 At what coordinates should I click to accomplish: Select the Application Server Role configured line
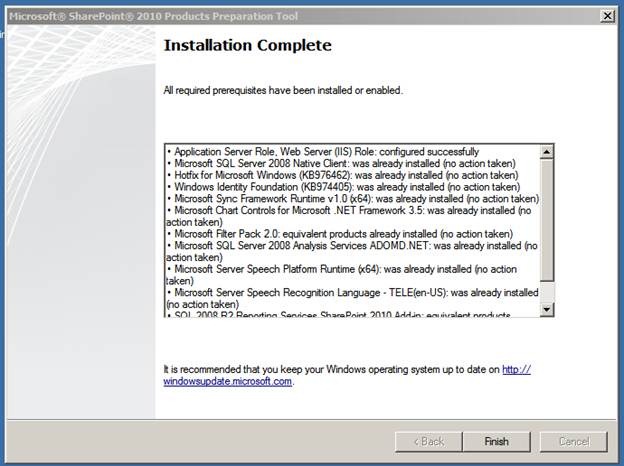click(x=323, y=152)
